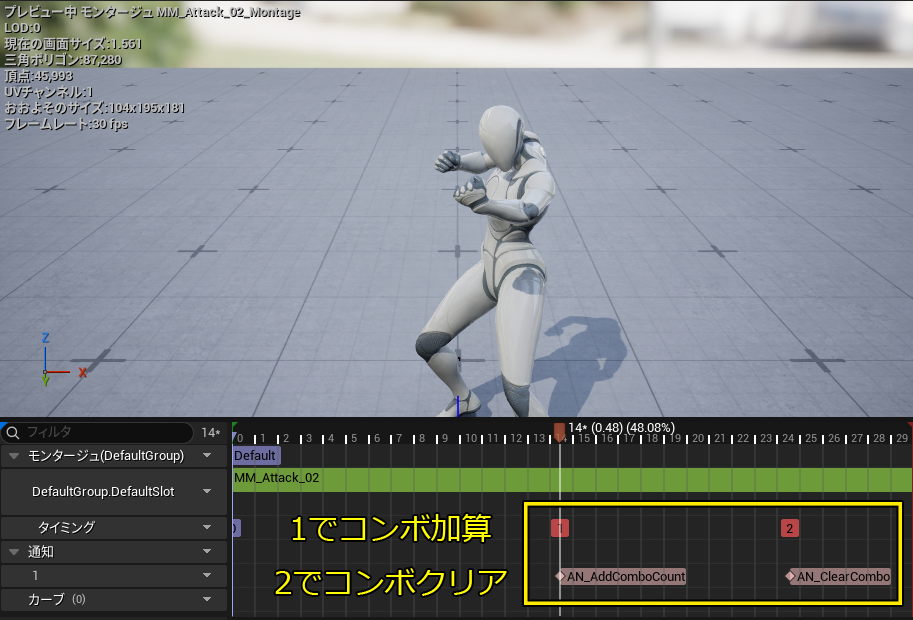Viewport: 913px width, 620px height.
Task: Click the current frame field 14*
Action: click(x=211, y=433)
